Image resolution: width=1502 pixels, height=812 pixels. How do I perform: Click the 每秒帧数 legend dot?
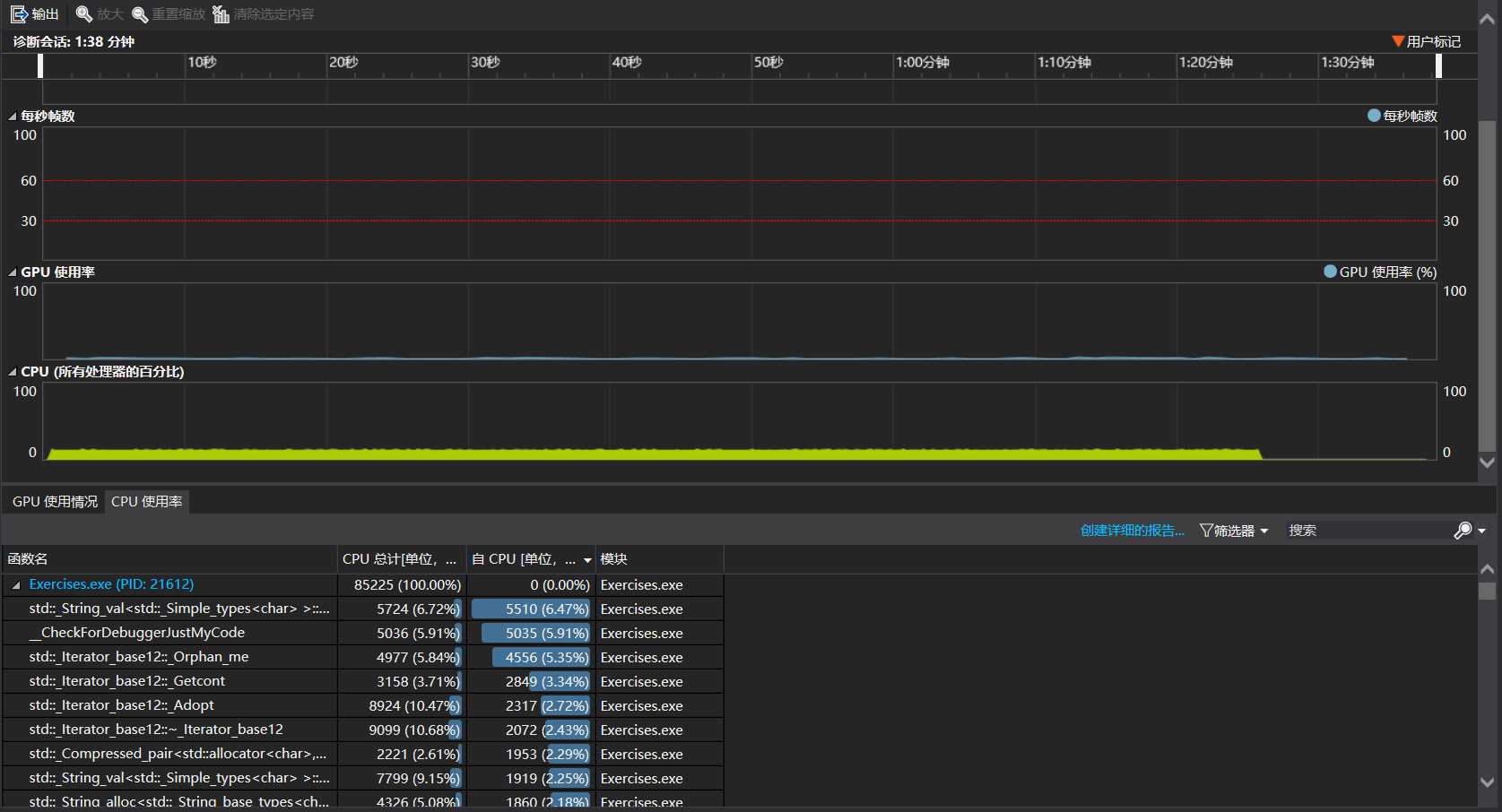(x=1374, y=116)
